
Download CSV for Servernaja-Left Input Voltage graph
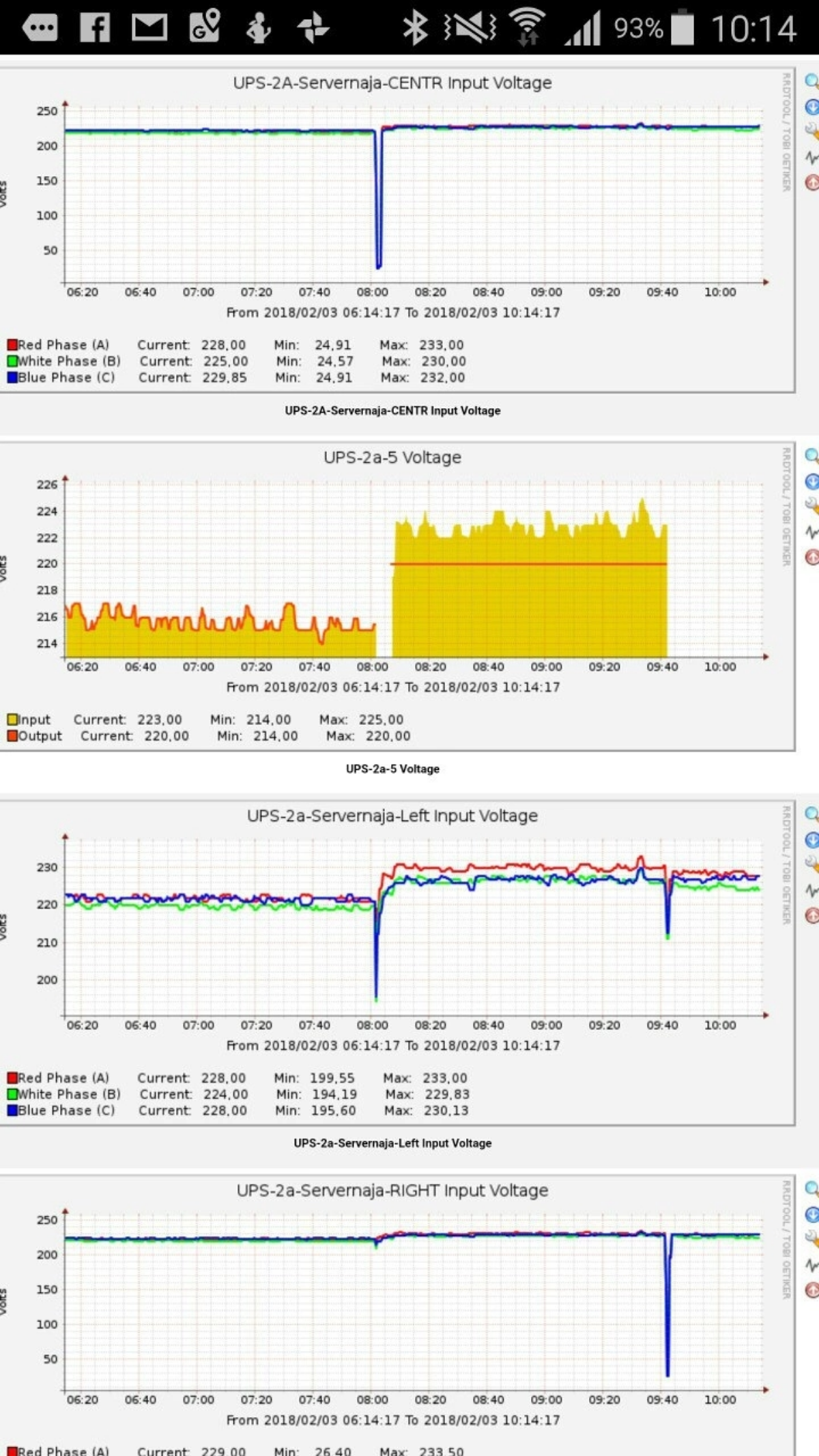(x=811, y=840)
